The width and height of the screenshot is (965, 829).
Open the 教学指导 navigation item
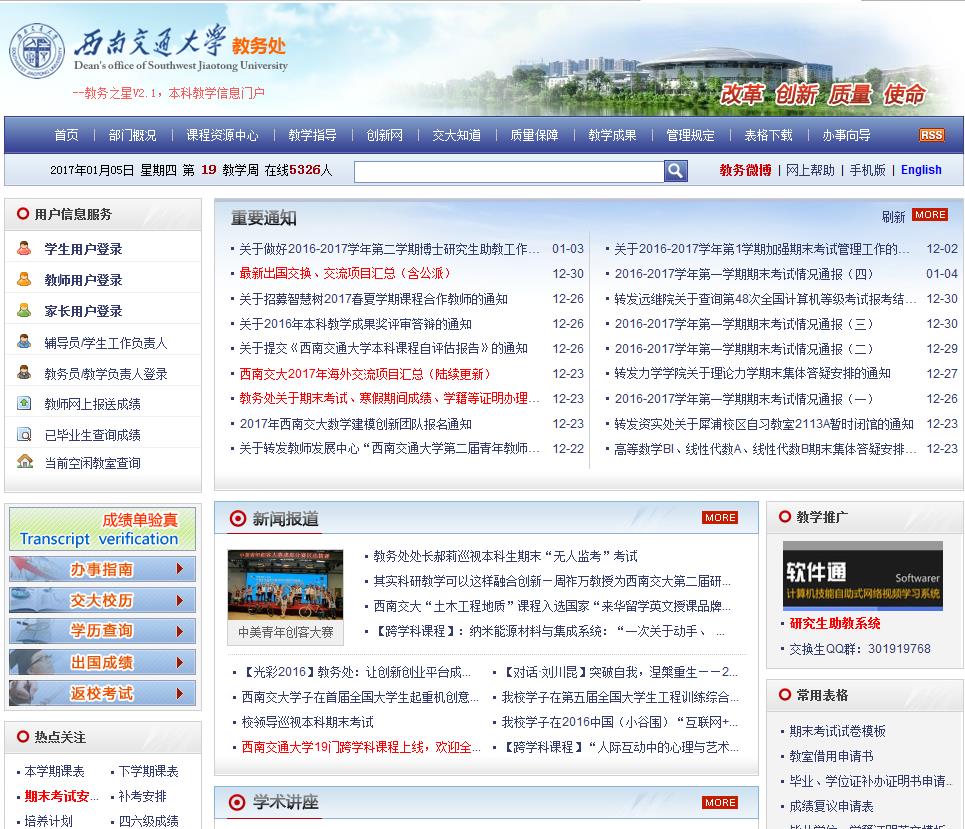click(312, 135)
